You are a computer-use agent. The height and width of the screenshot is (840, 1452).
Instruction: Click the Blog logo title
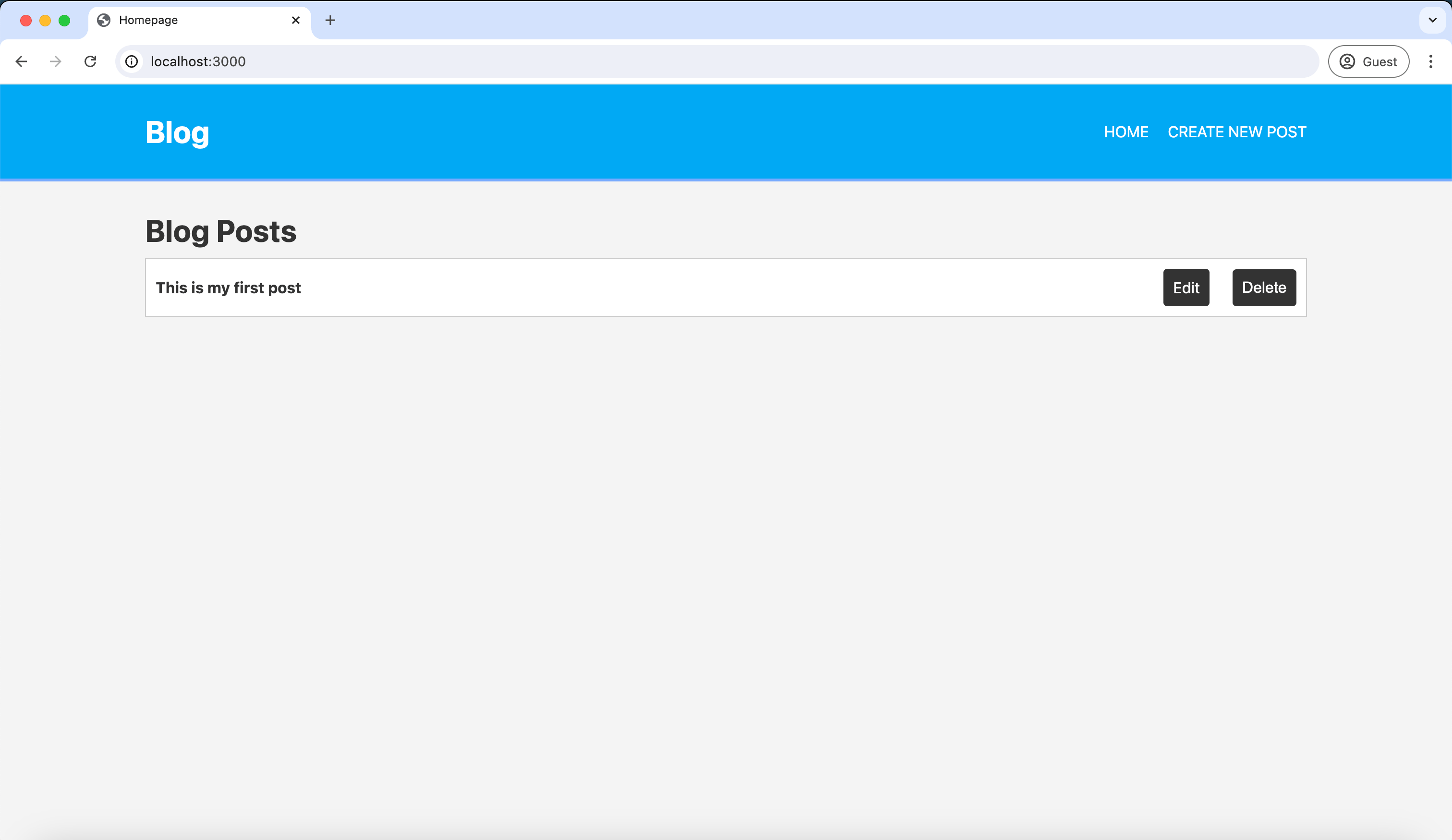[x=178, y=132]
